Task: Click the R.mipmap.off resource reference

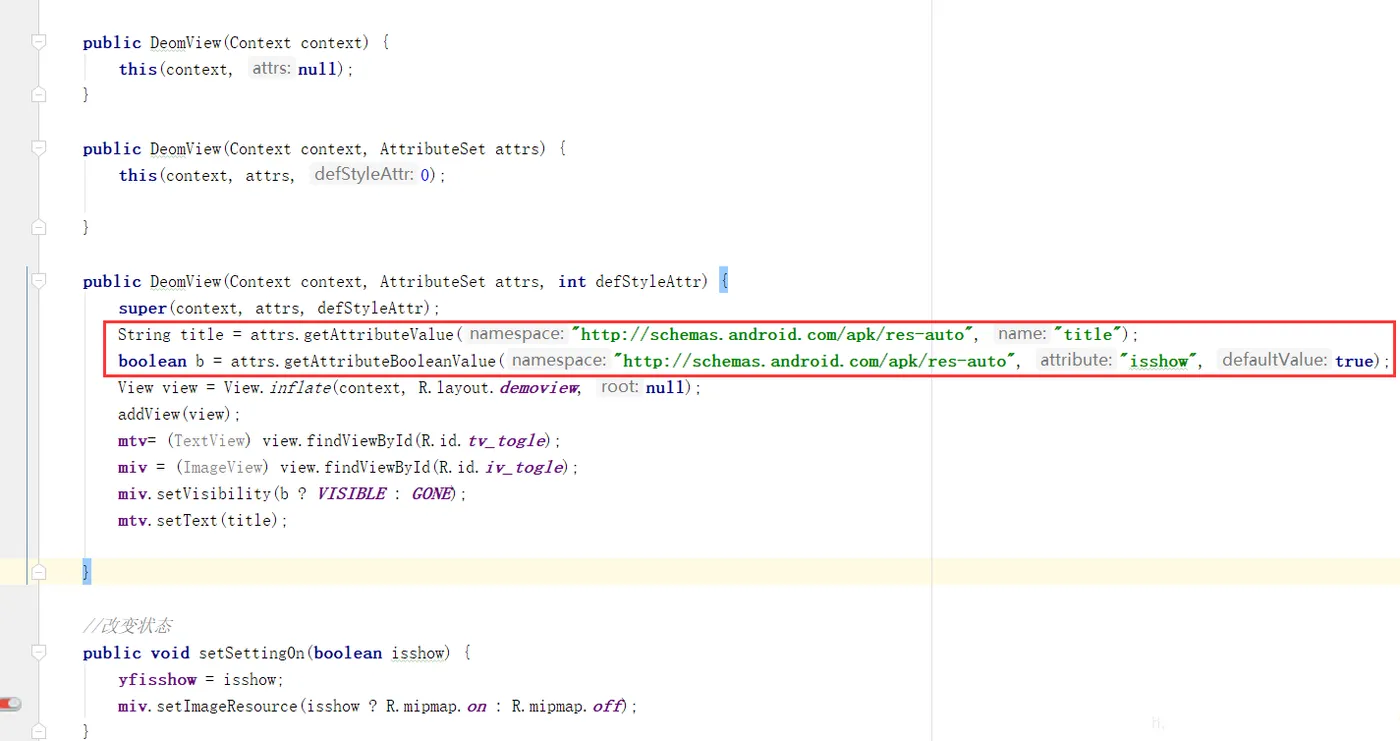Action: coord(567,706)
